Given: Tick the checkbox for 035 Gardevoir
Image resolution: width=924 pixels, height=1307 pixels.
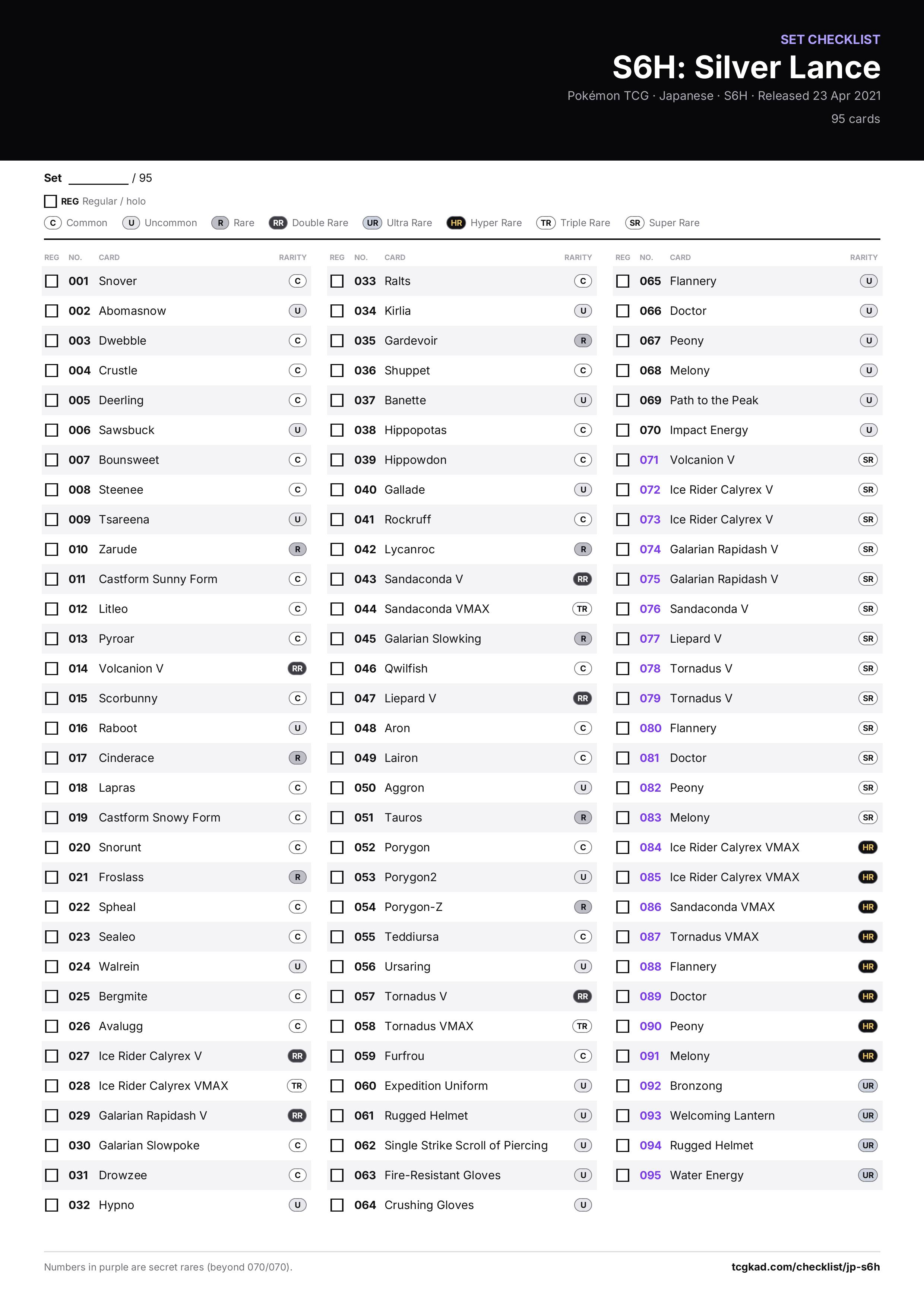Looking at the screenshot, I should [x=338, y=341].
